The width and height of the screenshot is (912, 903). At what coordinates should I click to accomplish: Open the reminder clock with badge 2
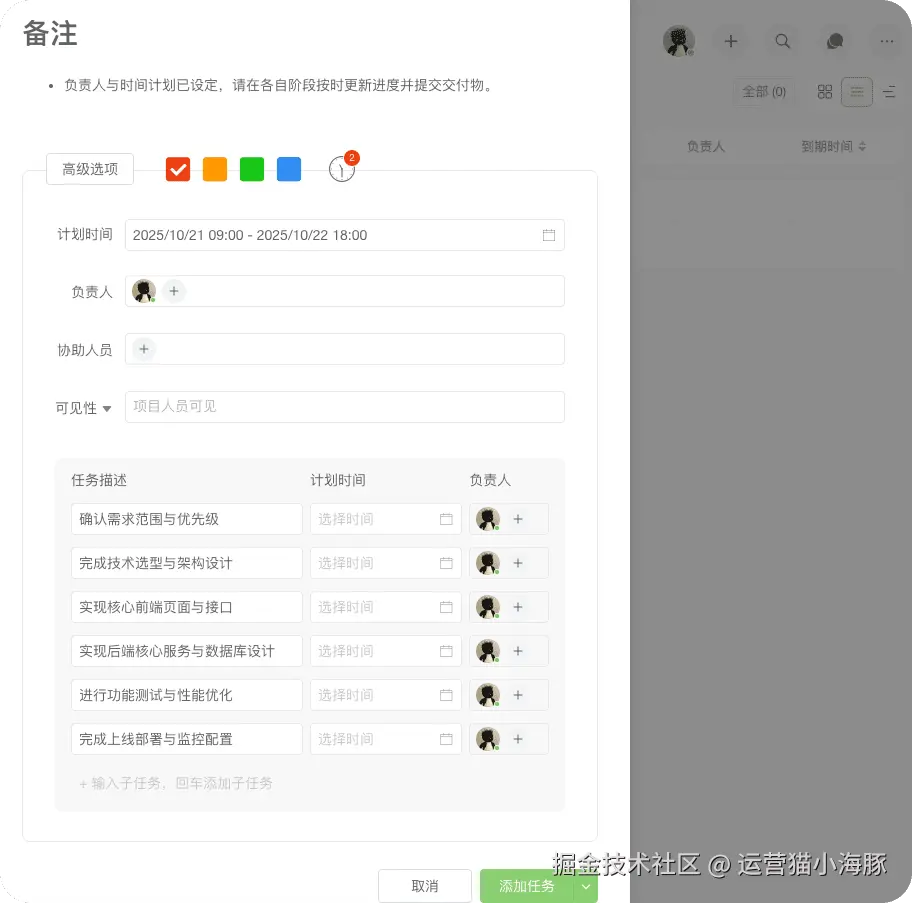pyautogui.click(x=342, y=169)
